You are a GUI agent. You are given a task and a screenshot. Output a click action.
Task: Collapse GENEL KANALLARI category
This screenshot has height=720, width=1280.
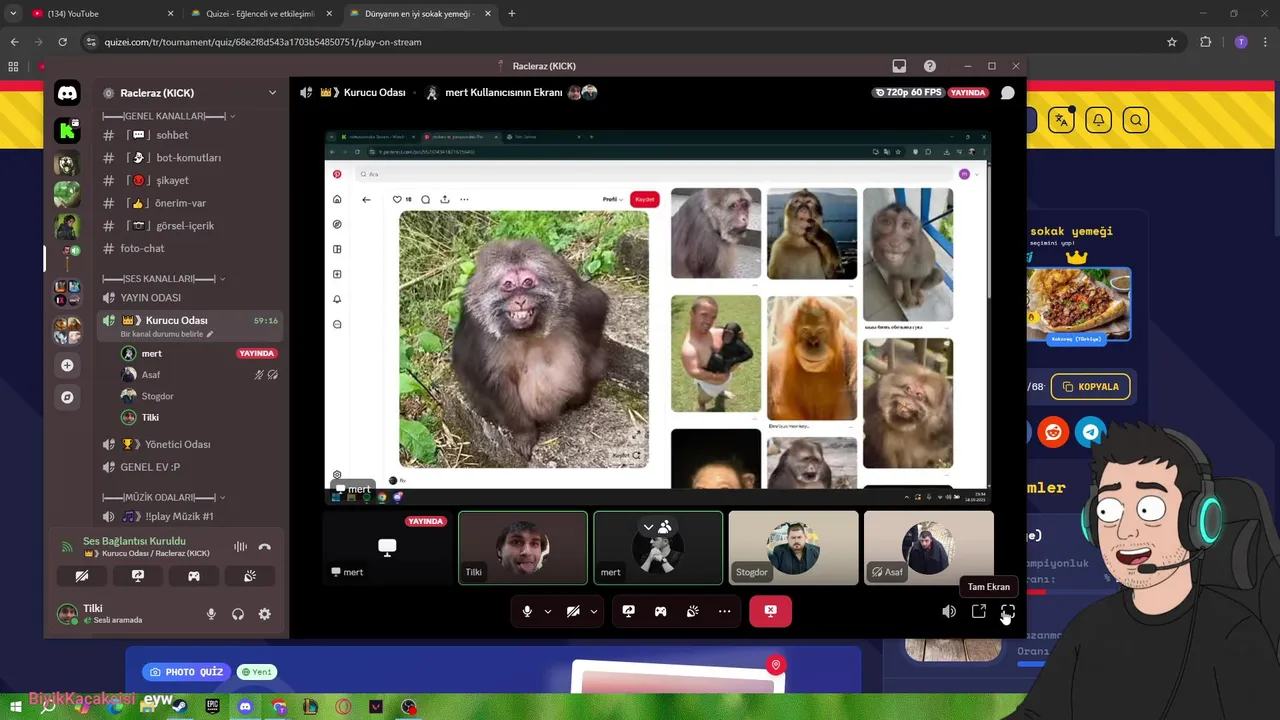(169, 116)
